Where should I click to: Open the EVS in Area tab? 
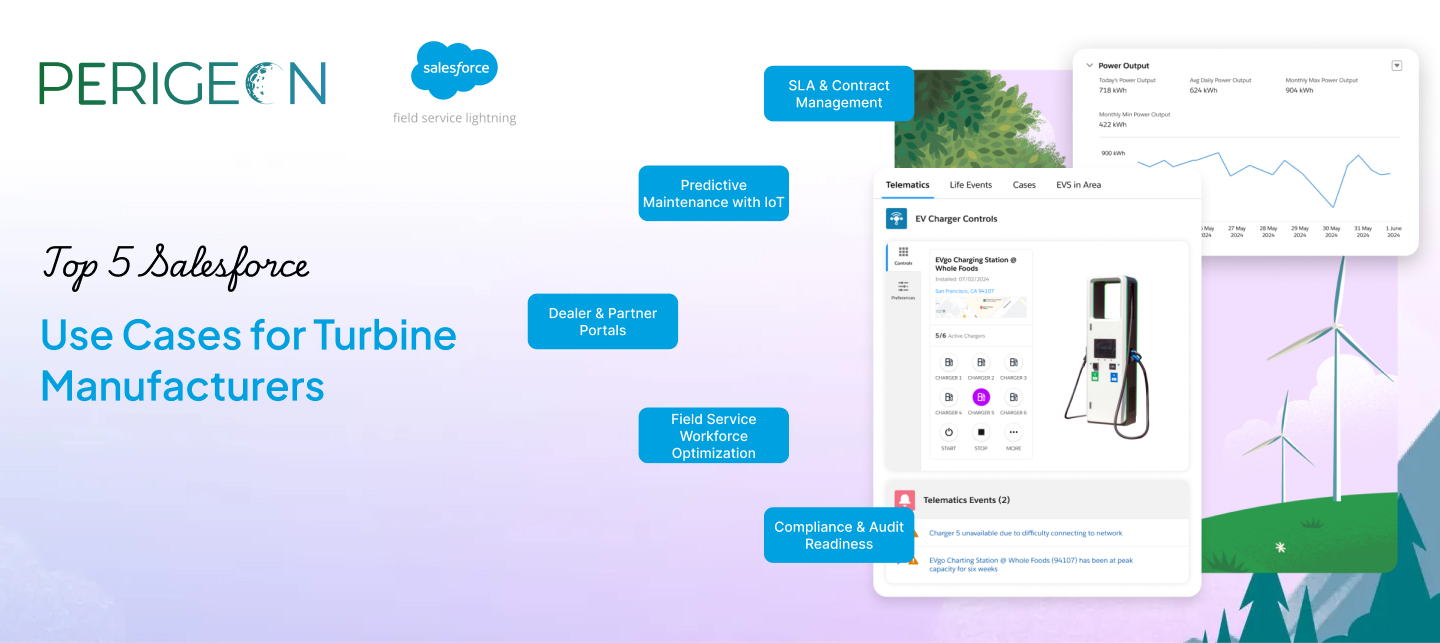pos(1078,185)
